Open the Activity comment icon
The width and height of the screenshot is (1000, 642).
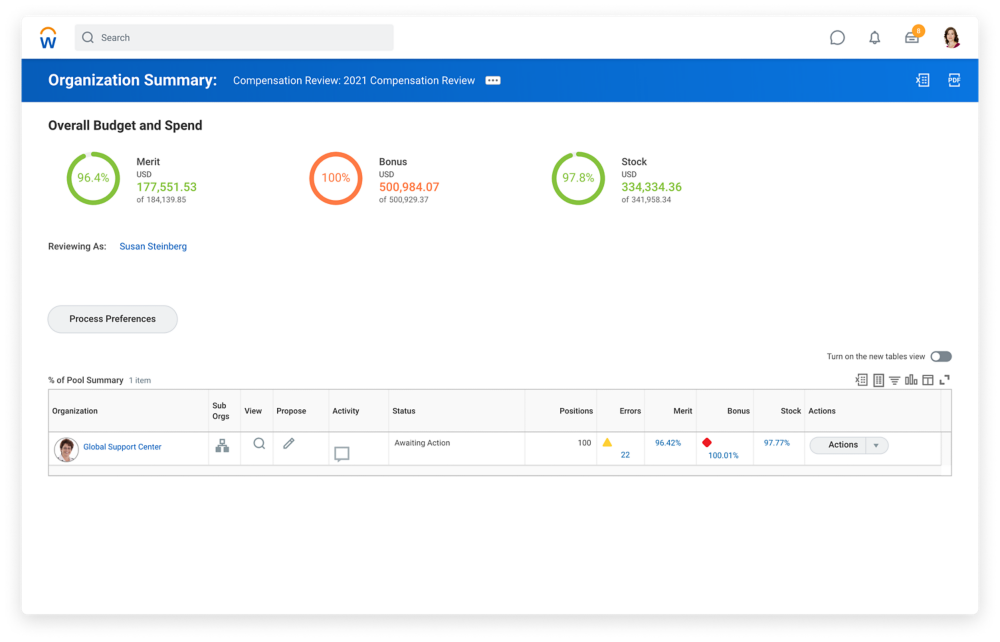pyautogui.click(x=341, y=454)
